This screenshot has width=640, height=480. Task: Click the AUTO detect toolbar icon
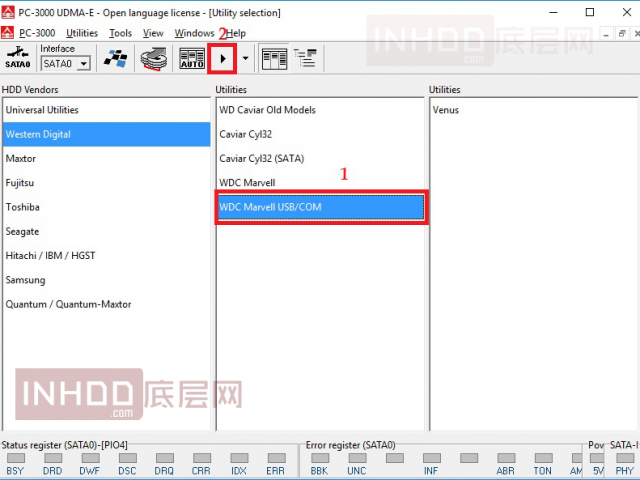click(x=192, y=59)
